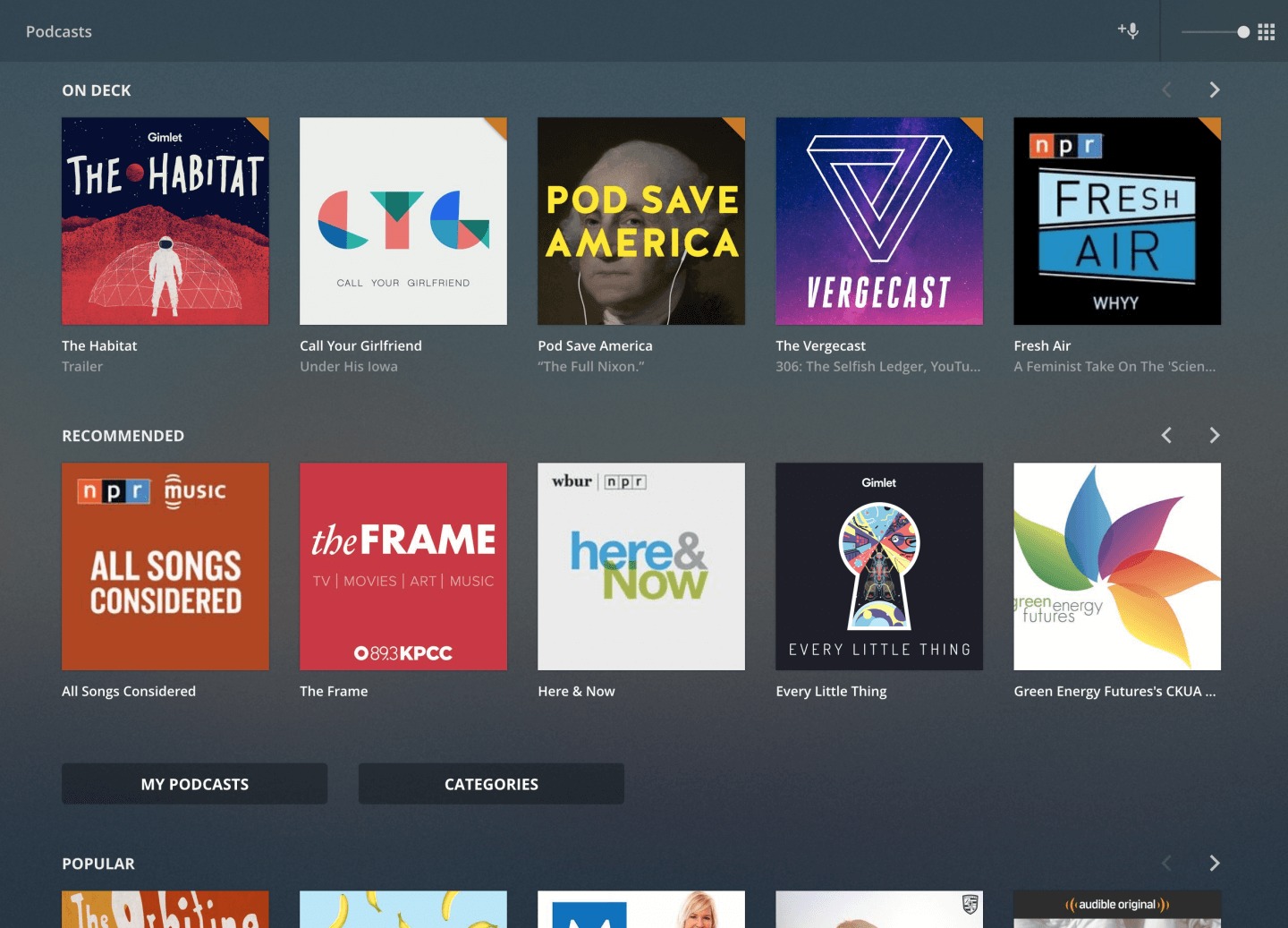Image resolution: width=1288 pixels, height=928 pixels.
Task: Open The Habitat podcast artwork
Action: click(x=165, y=221)
